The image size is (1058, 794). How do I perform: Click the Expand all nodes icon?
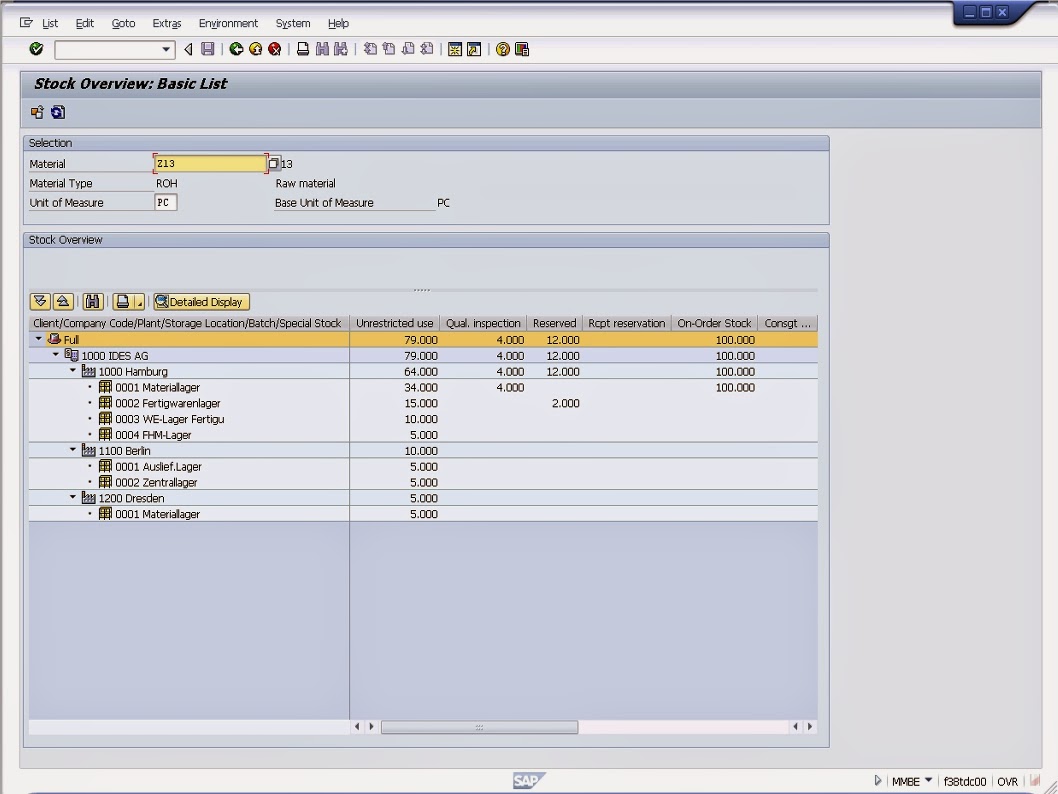coord(40,302)
